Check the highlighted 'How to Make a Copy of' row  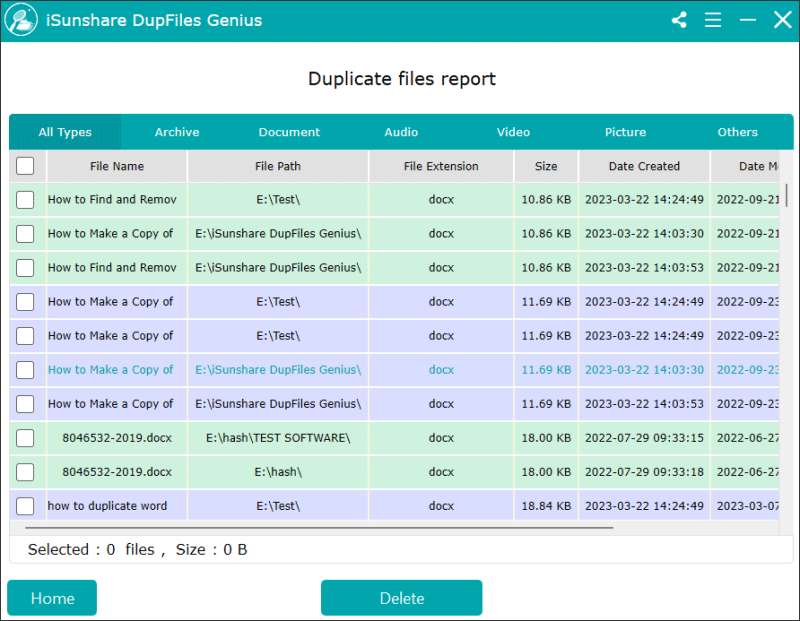(25, 370)
